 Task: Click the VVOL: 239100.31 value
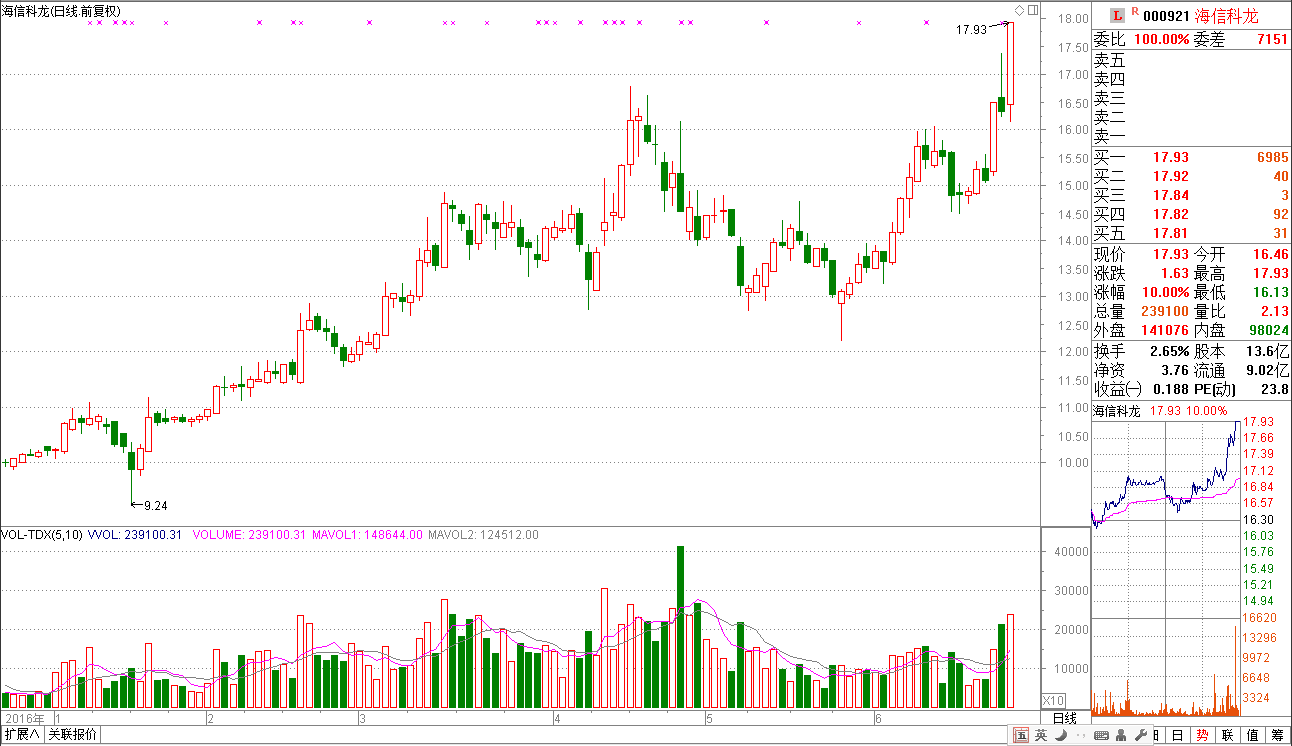tap(135, 535)
